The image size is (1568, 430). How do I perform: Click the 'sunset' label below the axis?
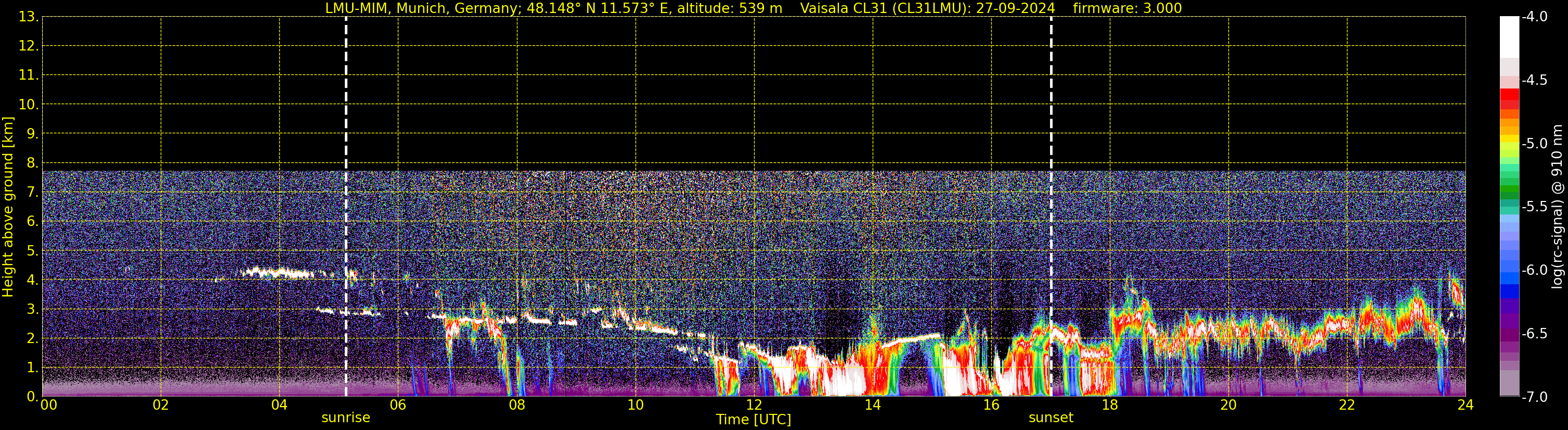tap(1051, 418)
